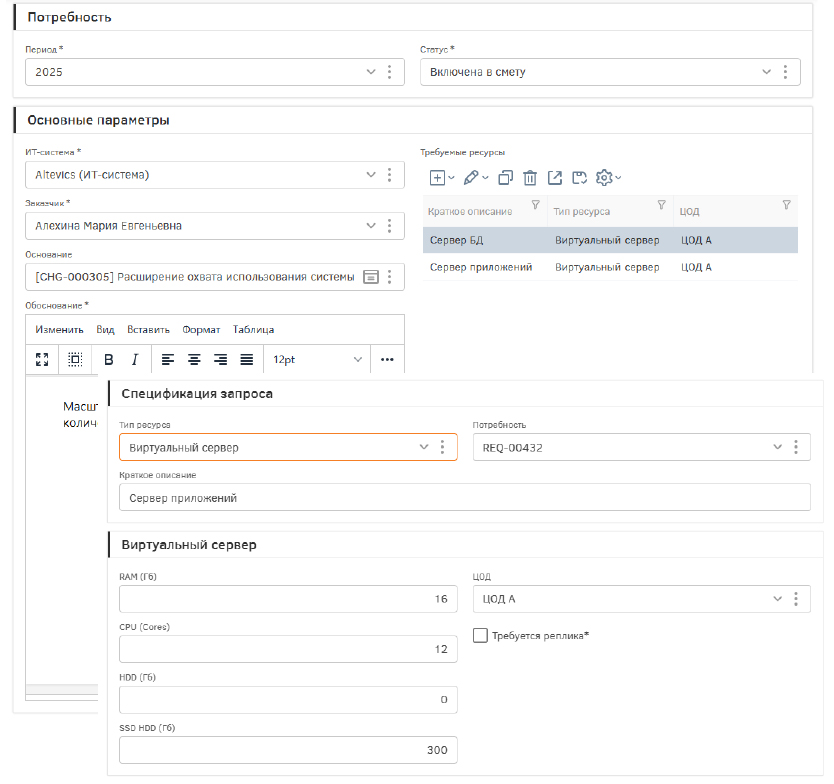Image resolution: width=834 pixels, height=784 pixels.
Task: Apply bold formatting in editor
Action: pyautogui.click(x=109, y=359)
